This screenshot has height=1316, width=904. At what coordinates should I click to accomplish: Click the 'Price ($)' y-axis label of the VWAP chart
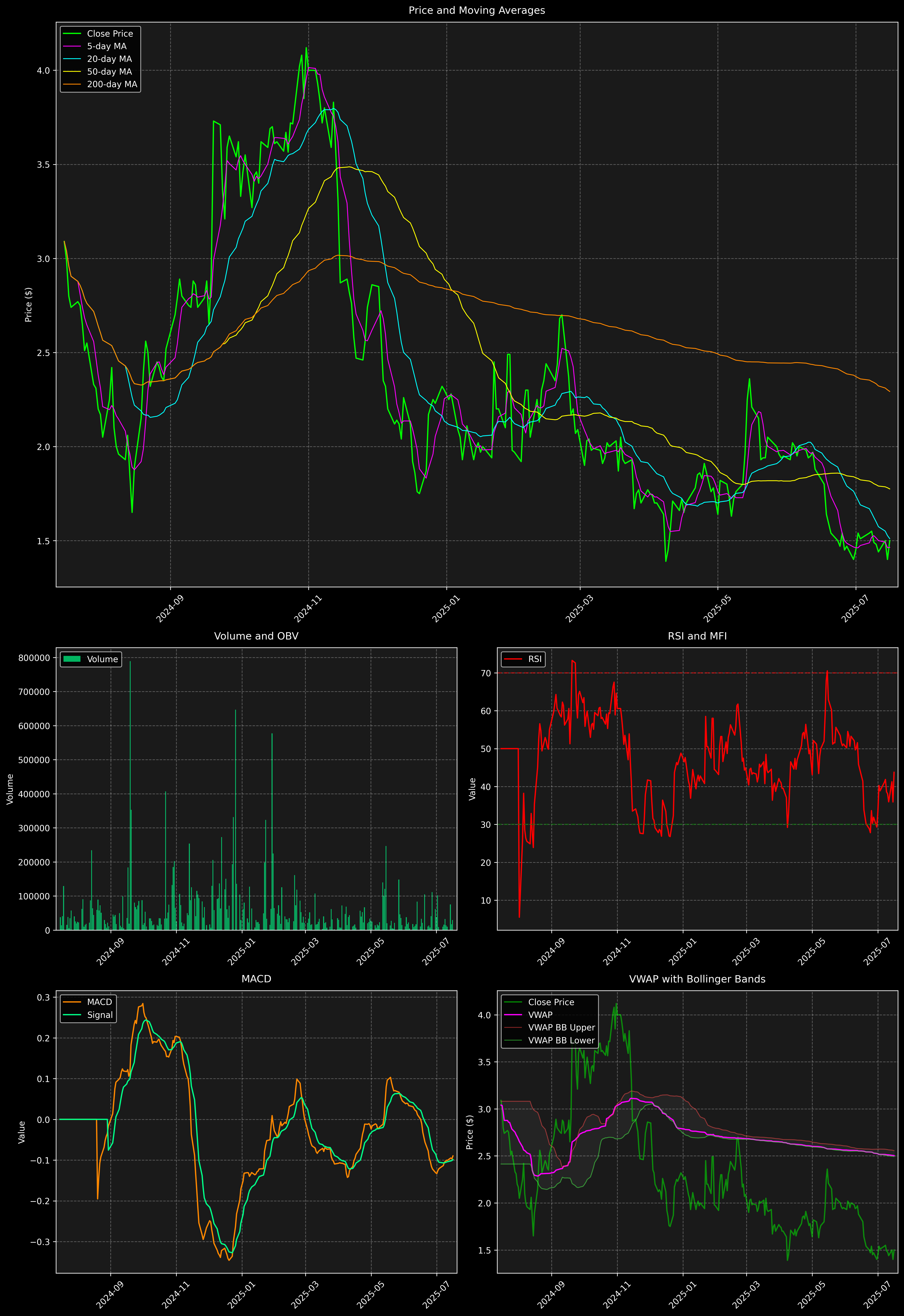(x=469, y=1132)
